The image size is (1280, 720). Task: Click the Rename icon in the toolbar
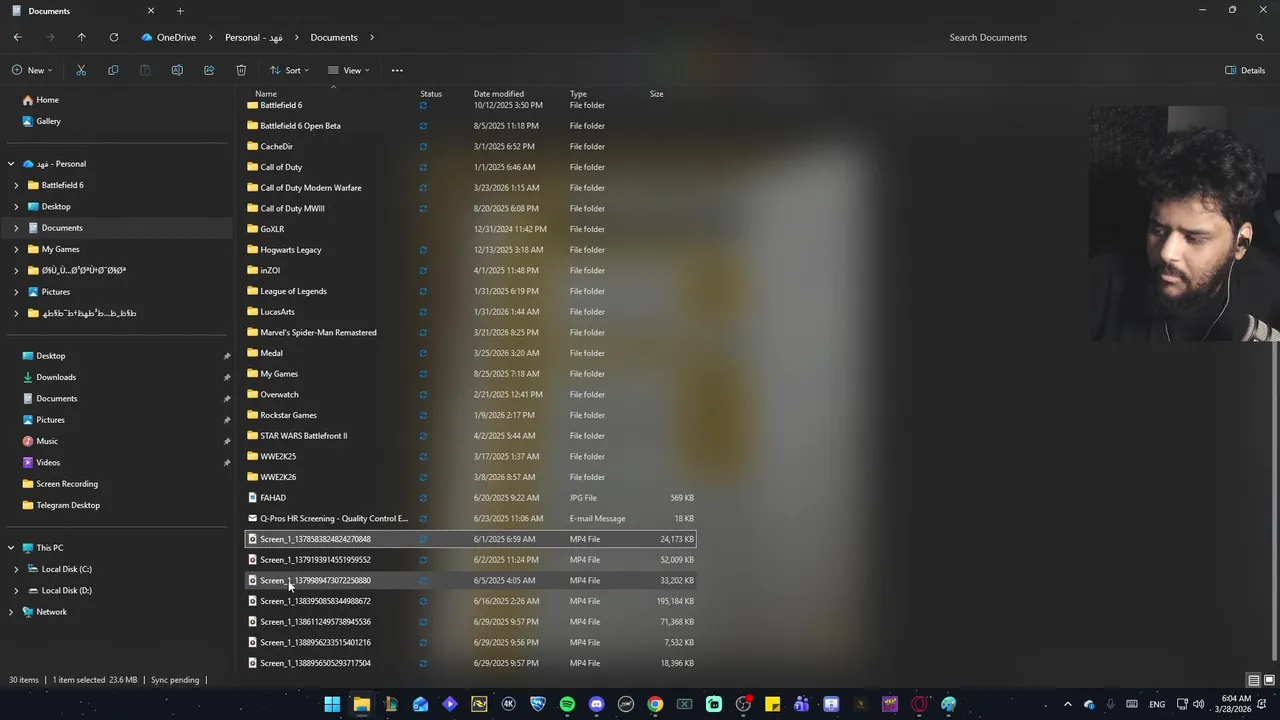click(177, 70)
